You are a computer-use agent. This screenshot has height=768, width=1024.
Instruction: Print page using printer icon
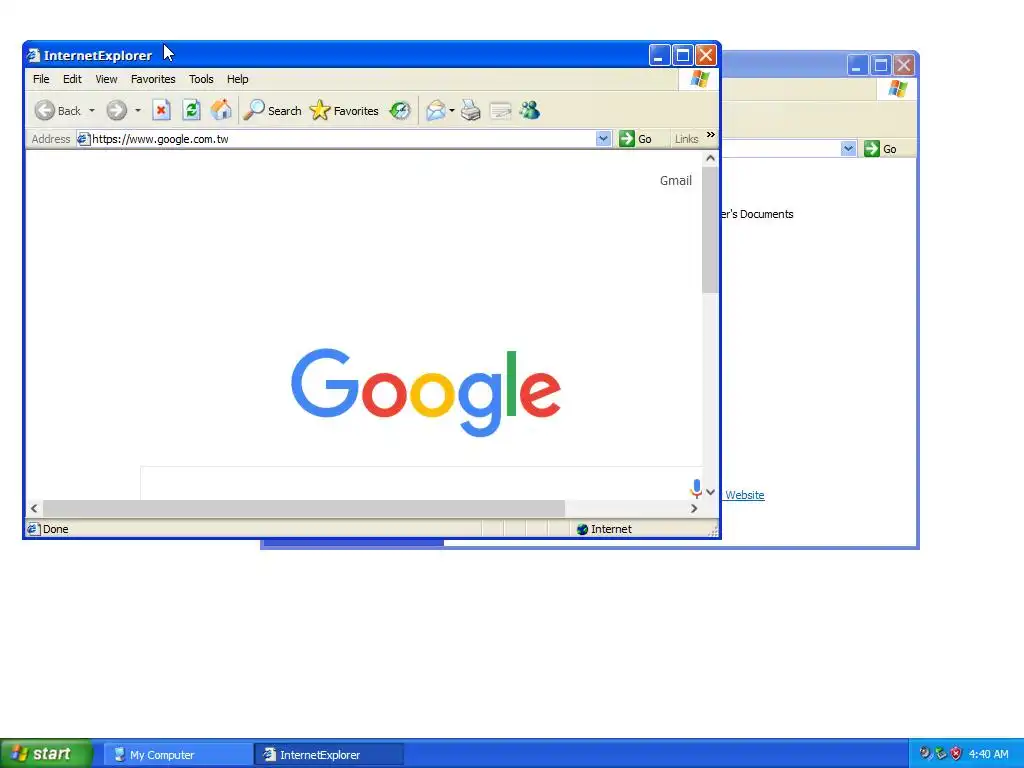pos(470,110)
